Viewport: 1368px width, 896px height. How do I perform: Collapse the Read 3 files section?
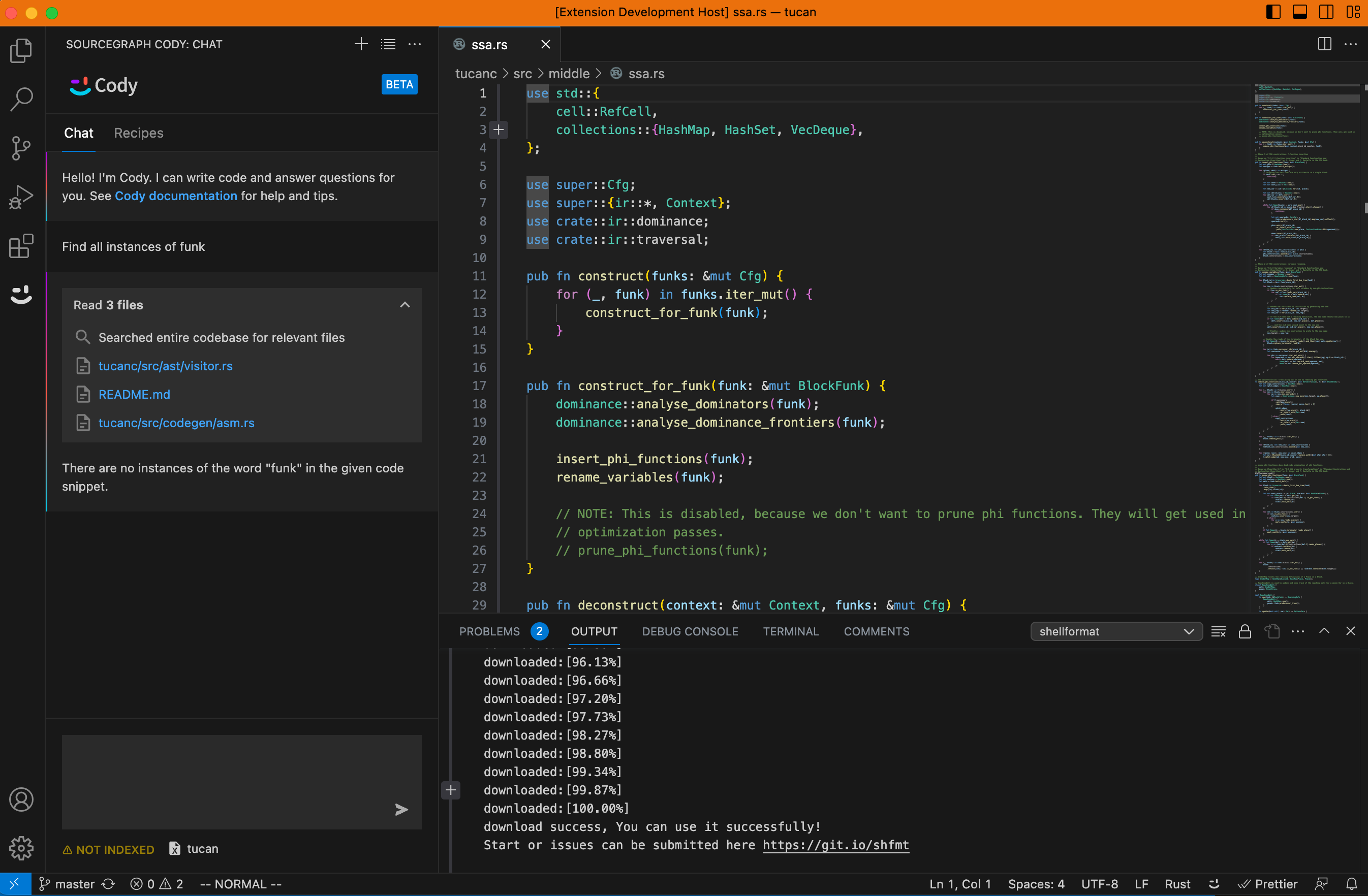pyautogui.click(x=405, y=304)
